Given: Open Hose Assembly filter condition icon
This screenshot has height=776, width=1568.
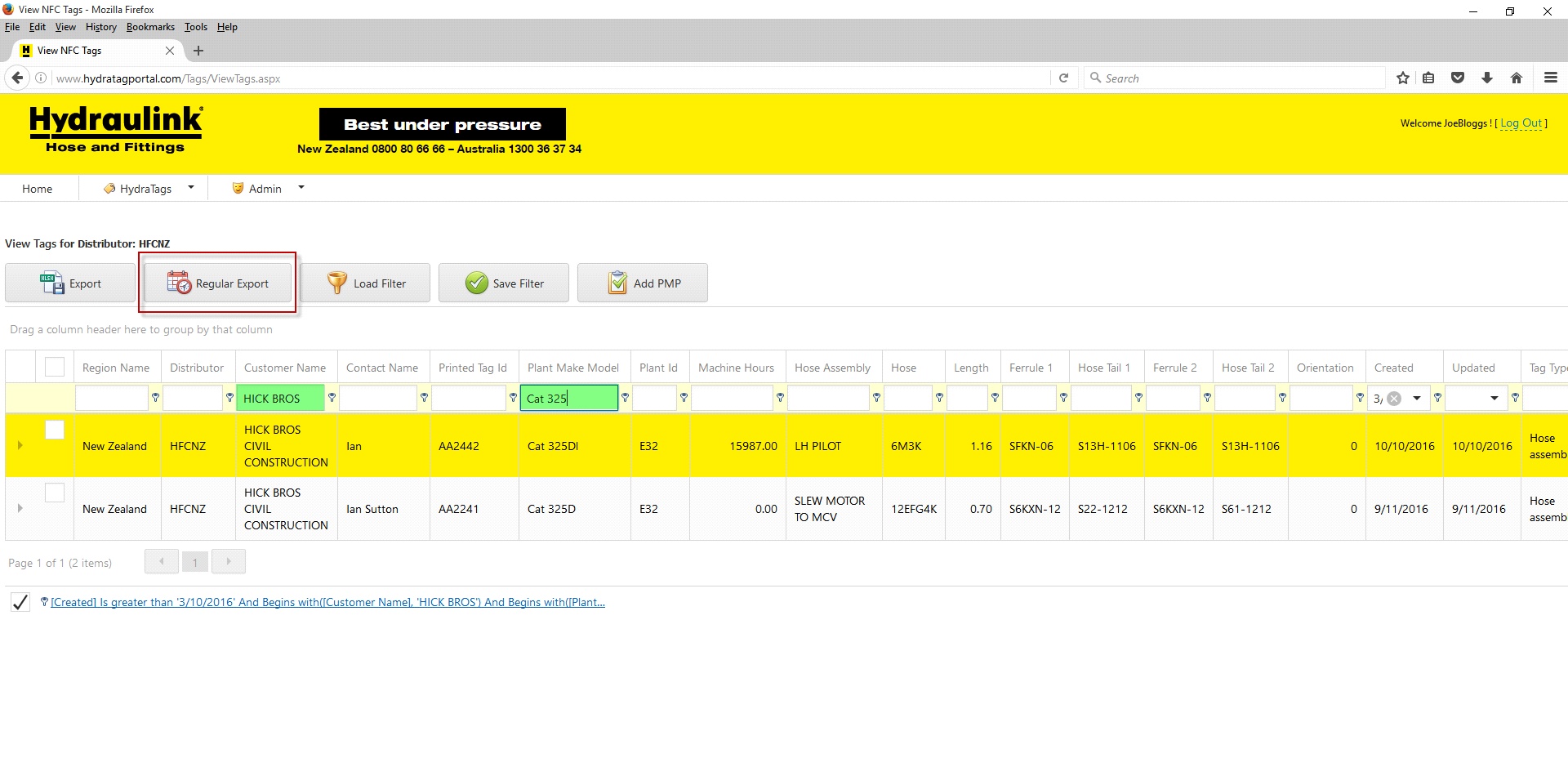Looking at the screenshot, I should click(876, 398).
